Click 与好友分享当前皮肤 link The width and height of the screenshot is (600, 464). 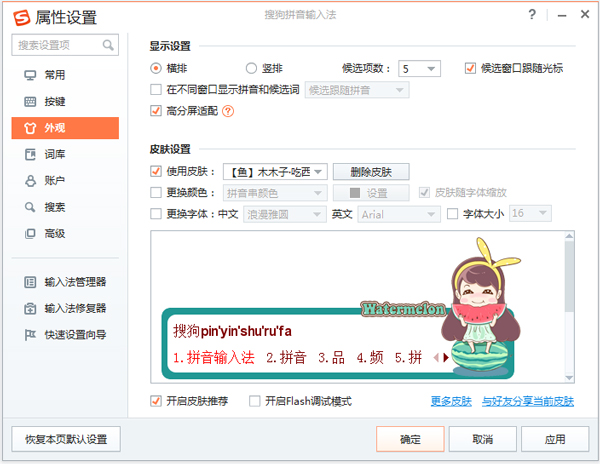click(x=528, y=401)
